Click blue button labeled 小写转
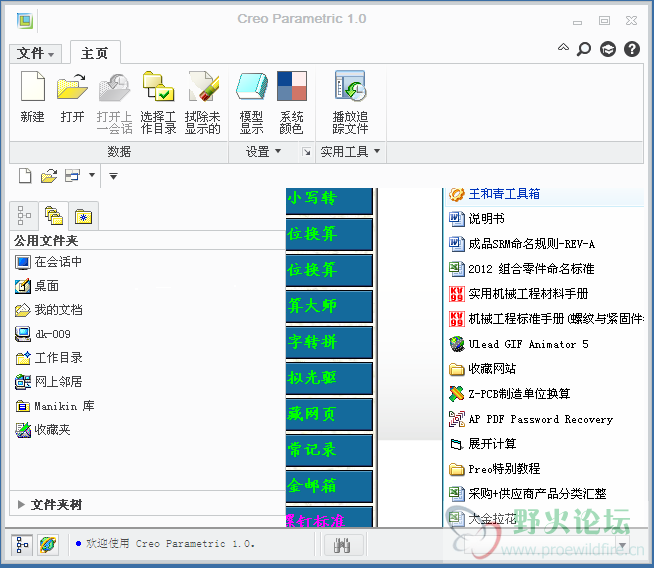 329,201
